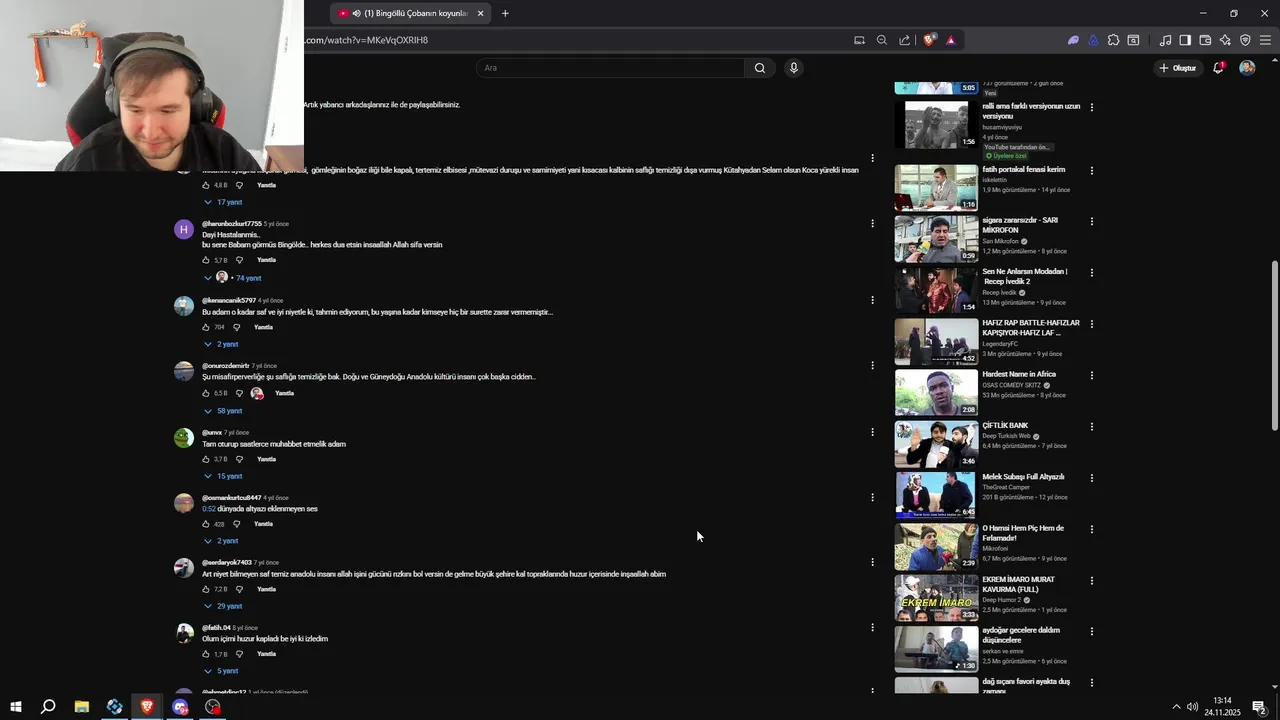Click the taskbar volume speaker icon
Screen dimensions: 1280x720
(1192, 707)
